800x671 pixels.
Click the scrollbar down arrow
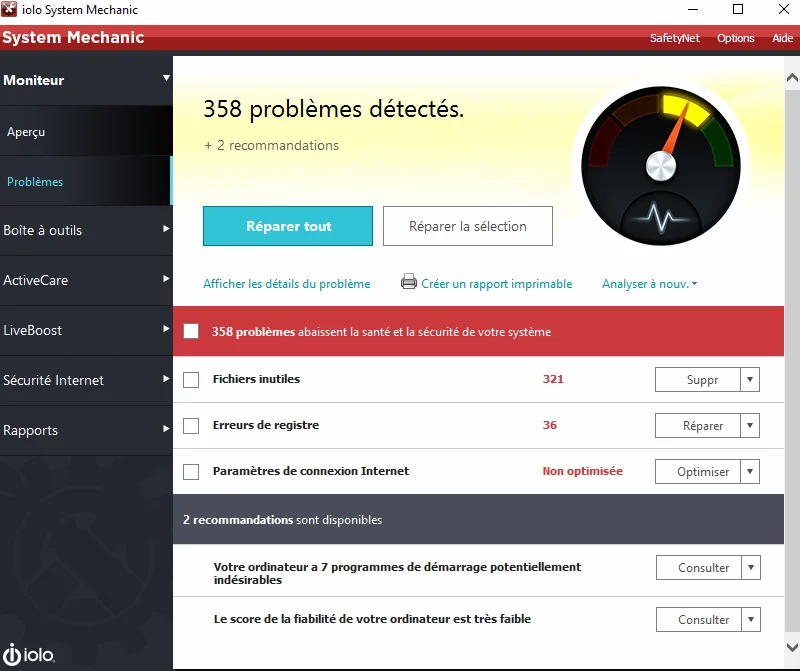pyautogui.click(x=792, y=647)
